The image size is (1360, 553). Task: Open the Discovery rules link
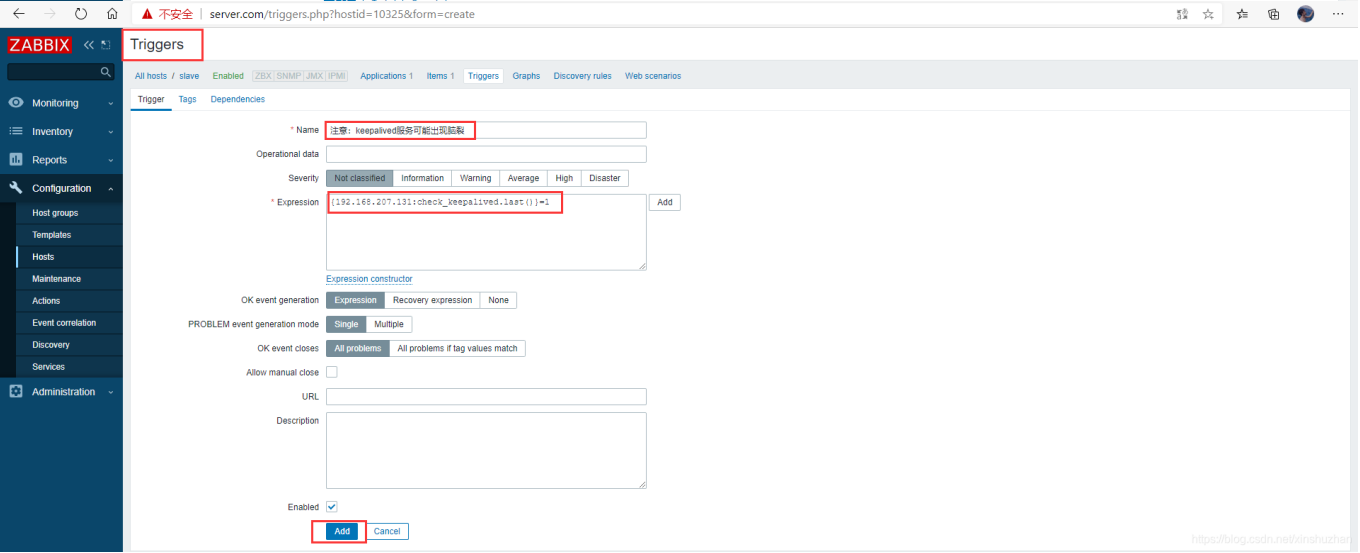point(582,76)
